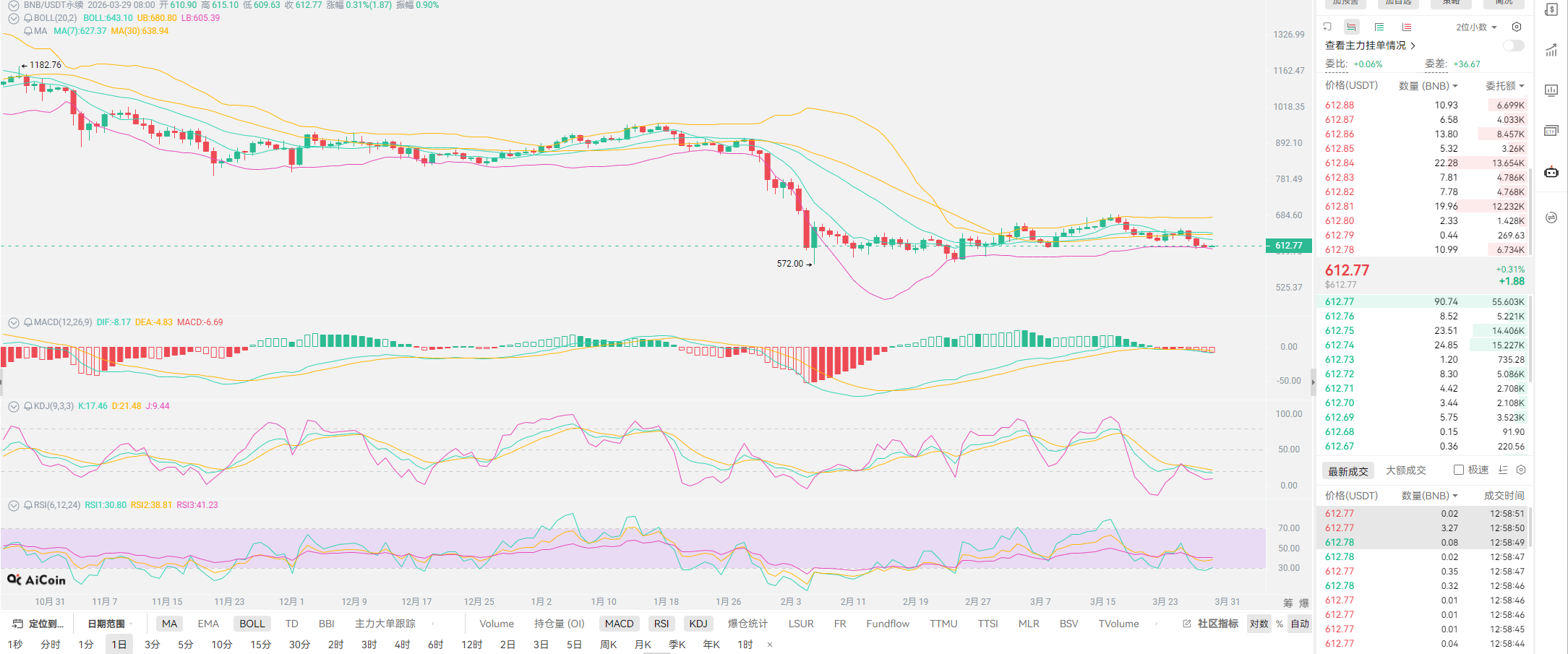Collapse the MACD indicator panel chevron
The height and width of the screenshot is (654, 1568).
[14, 322]
